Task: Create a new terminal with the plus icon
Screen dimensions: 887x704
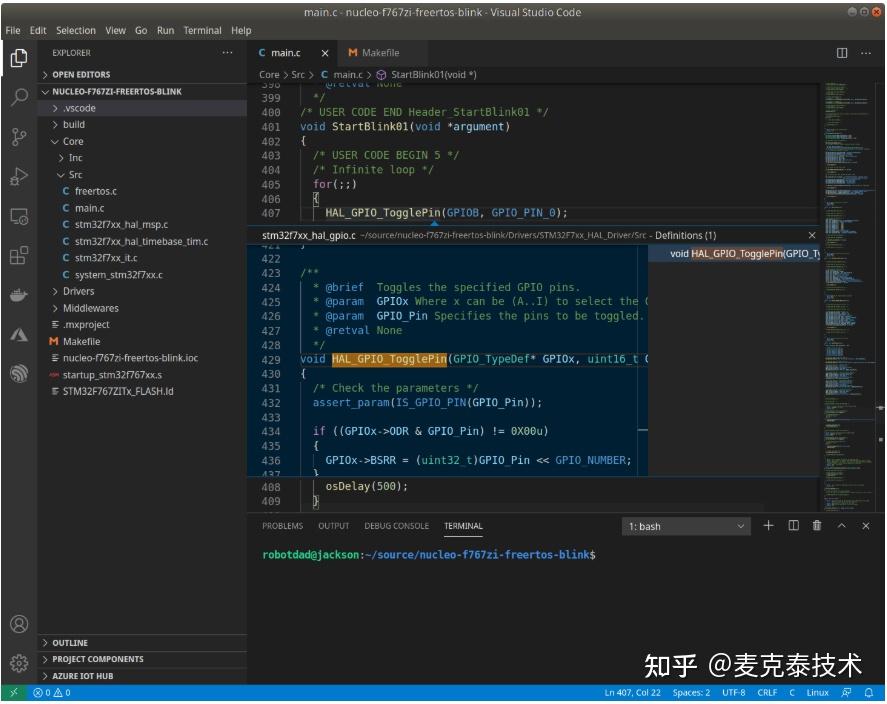Action: pos(768,525)
